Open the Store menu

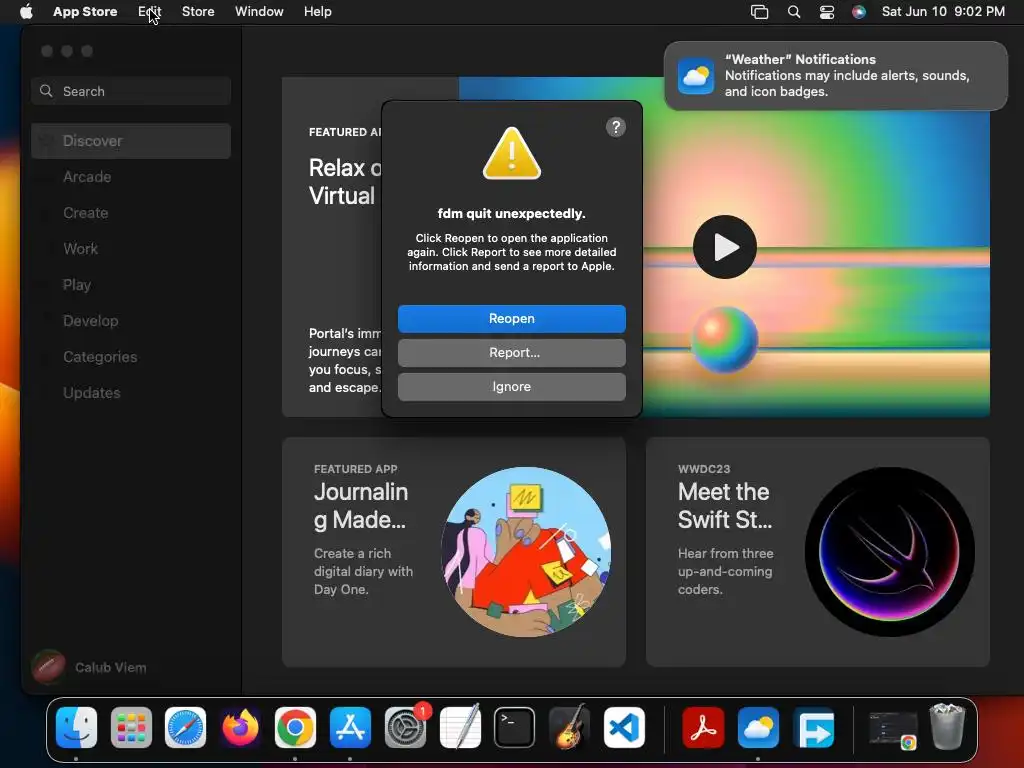point(198,12)
